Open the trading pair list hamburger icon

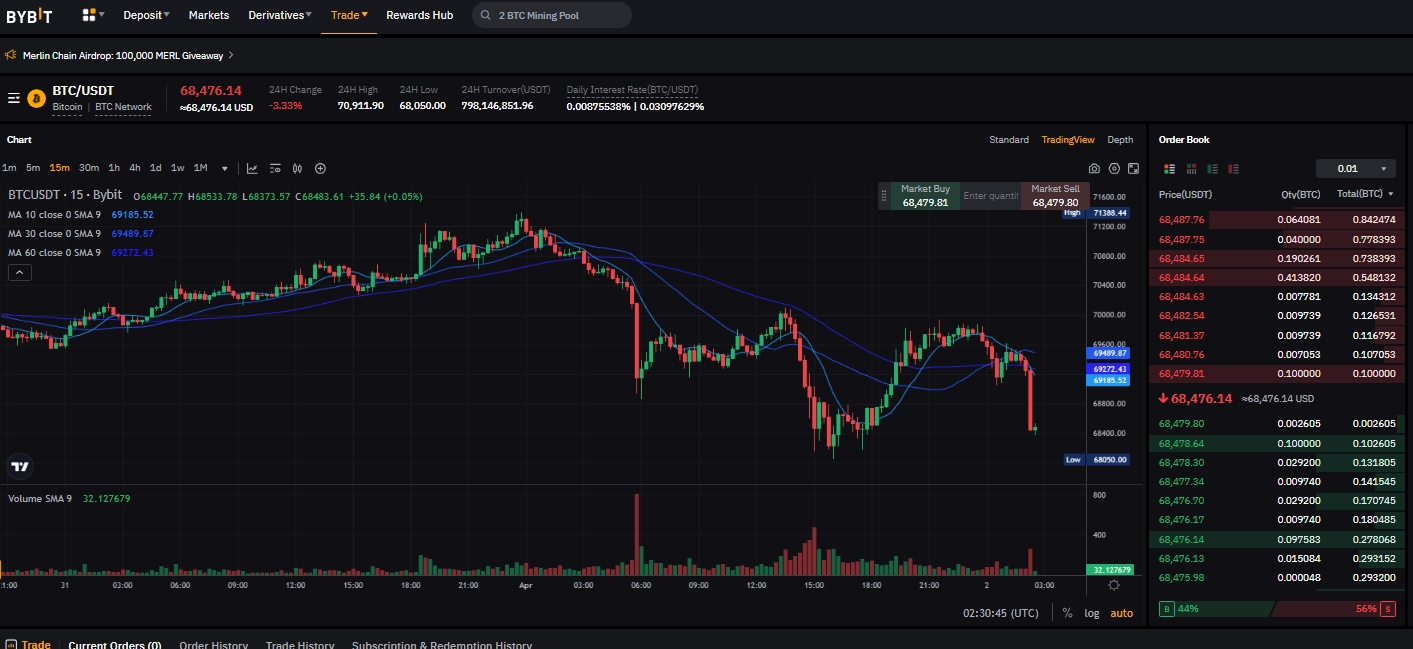14,98
